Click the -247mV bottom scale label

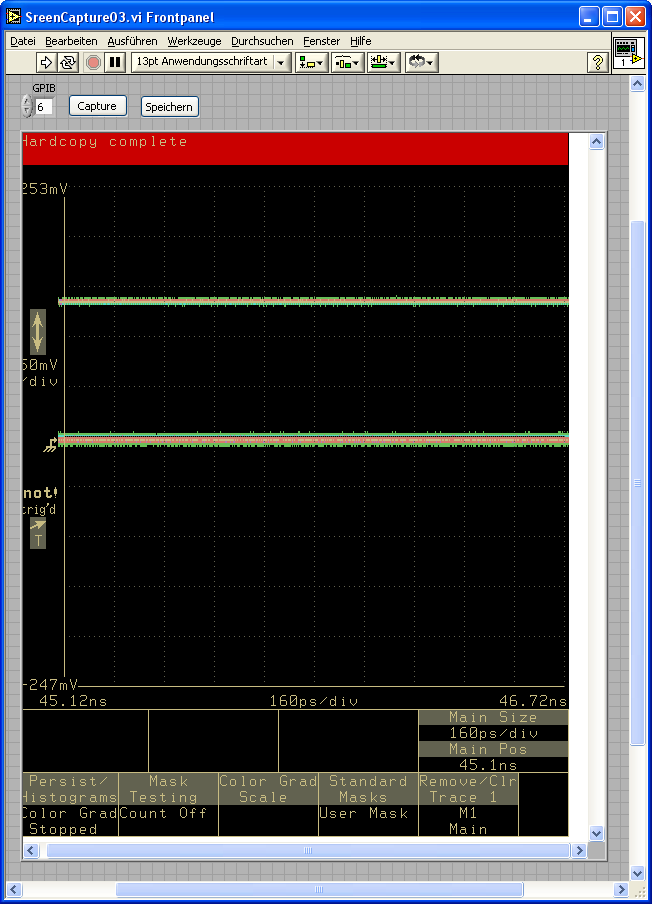[x=50, y=685]
